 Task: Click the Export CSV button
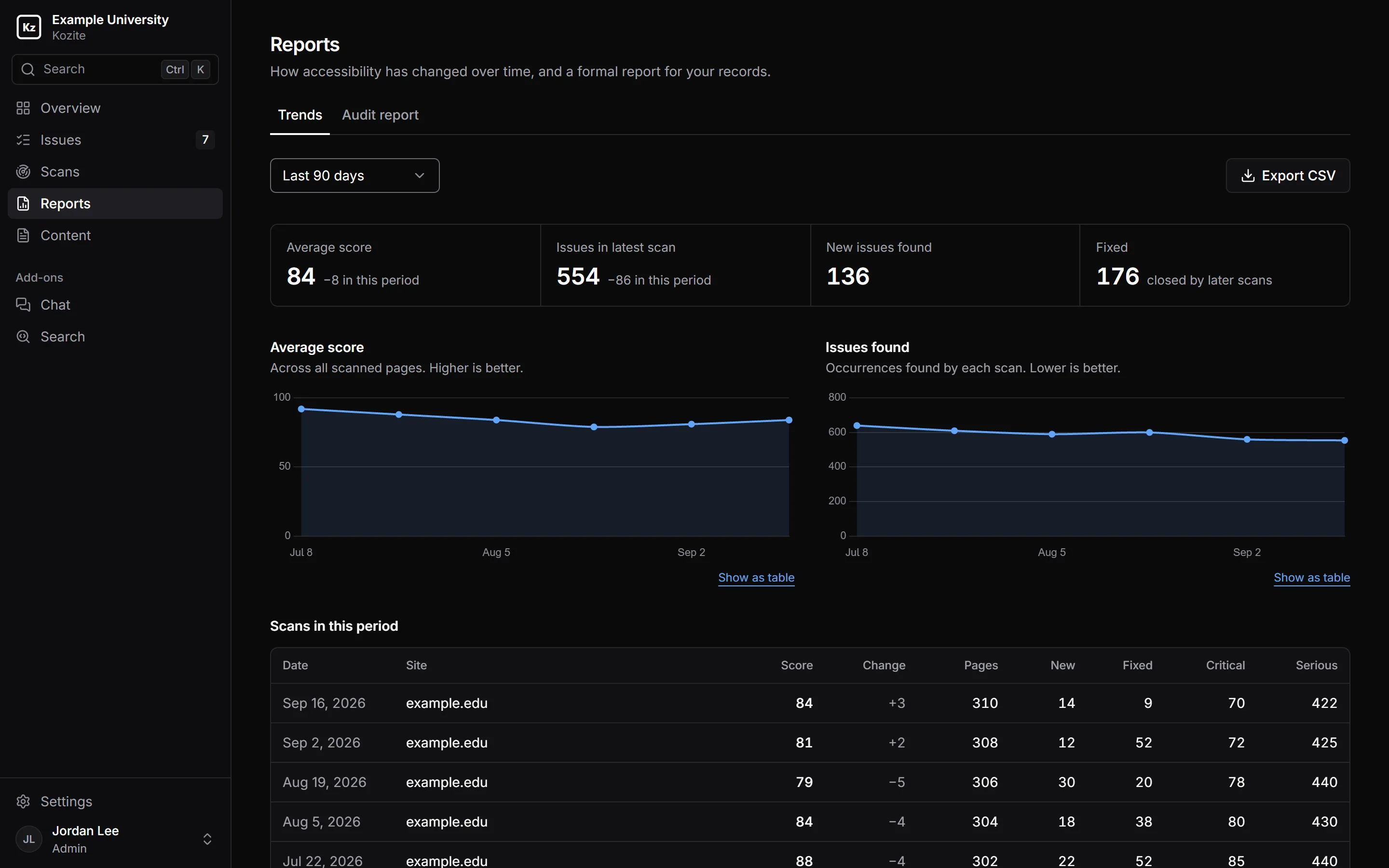click(1288, 176)
